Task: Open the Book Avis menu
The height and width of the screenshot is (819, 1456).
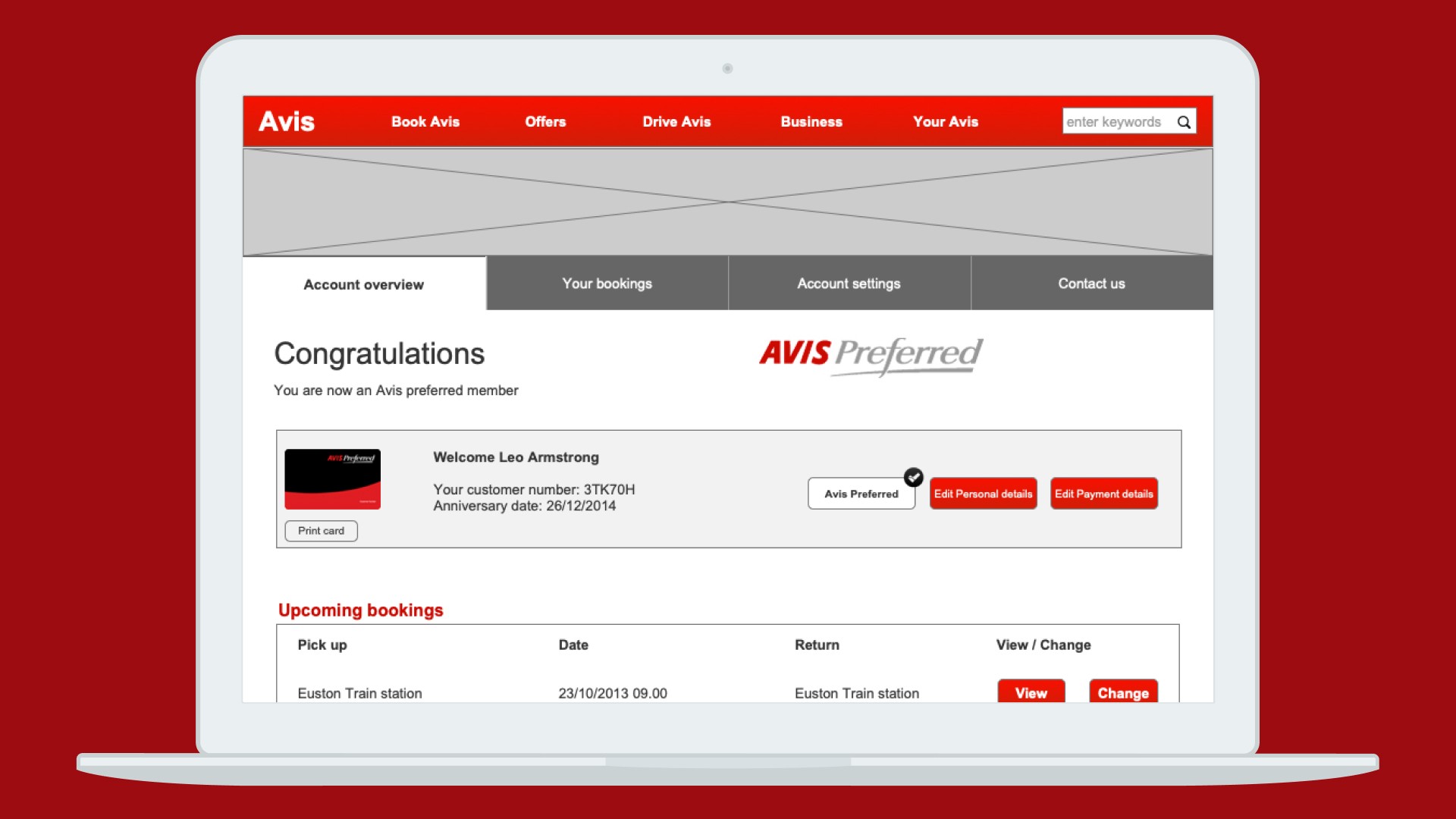Action: click(425, 122)
